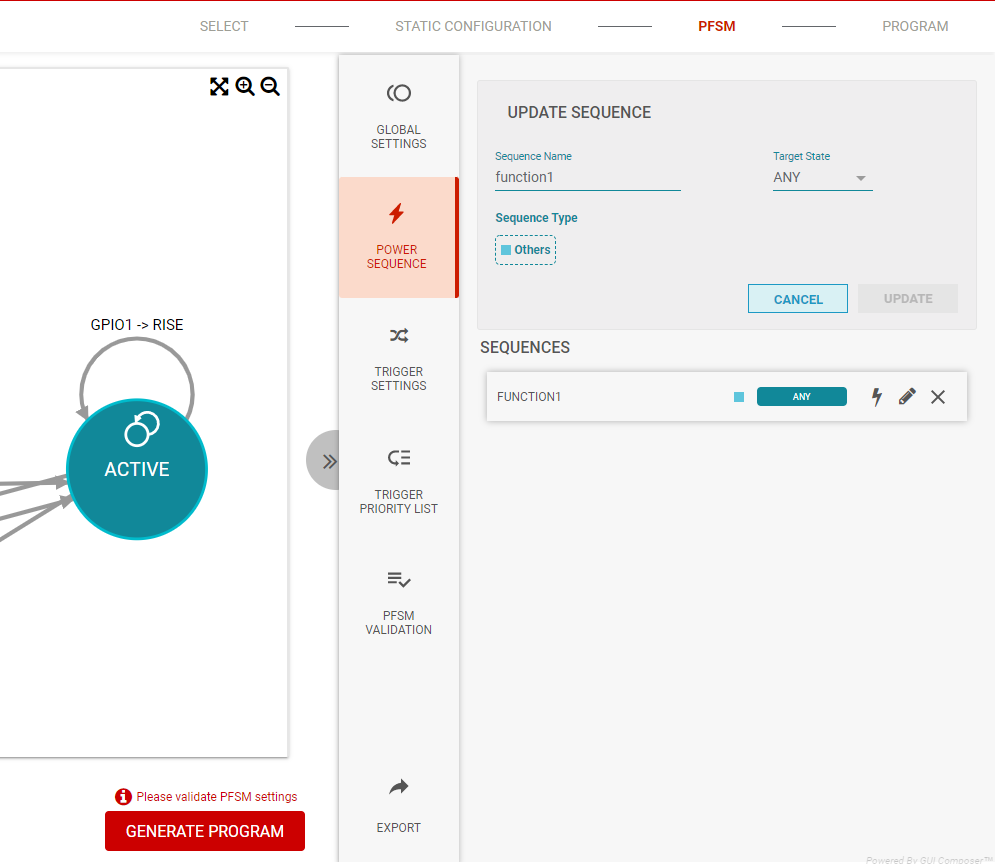
Task: Click the Sequence Name input field
Action: (x=587, y=178)
